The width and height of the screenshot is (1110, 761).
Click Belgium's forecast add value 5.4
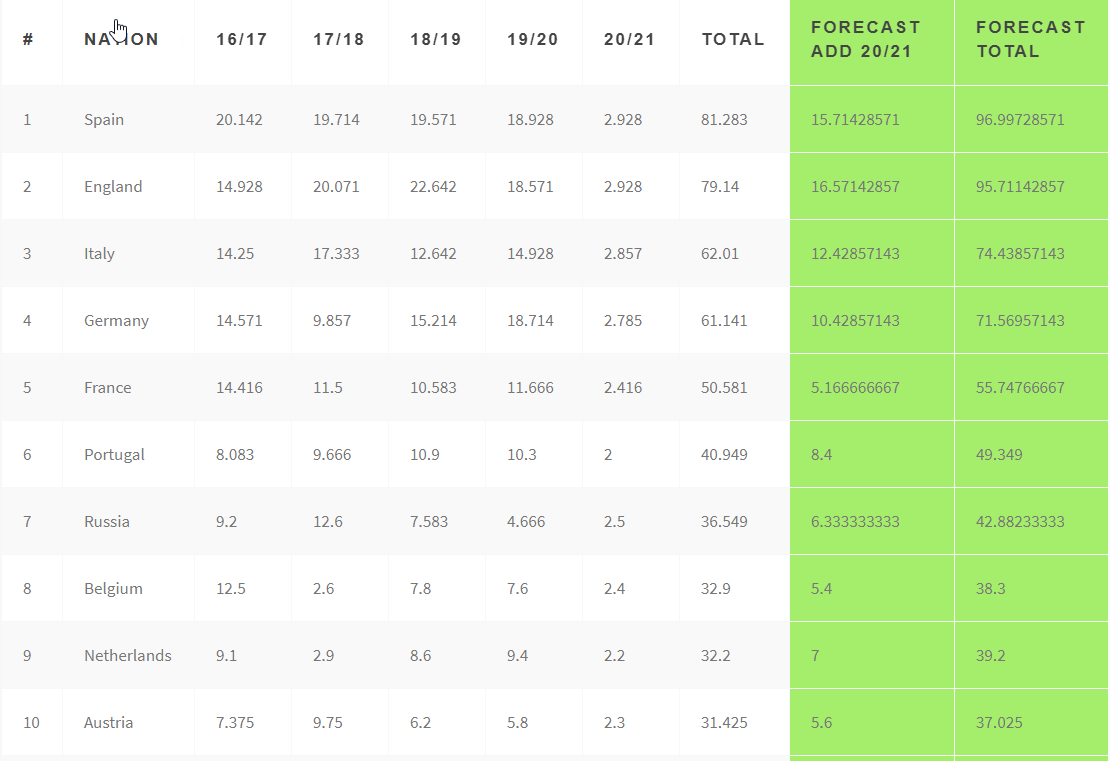click(821, 589)
